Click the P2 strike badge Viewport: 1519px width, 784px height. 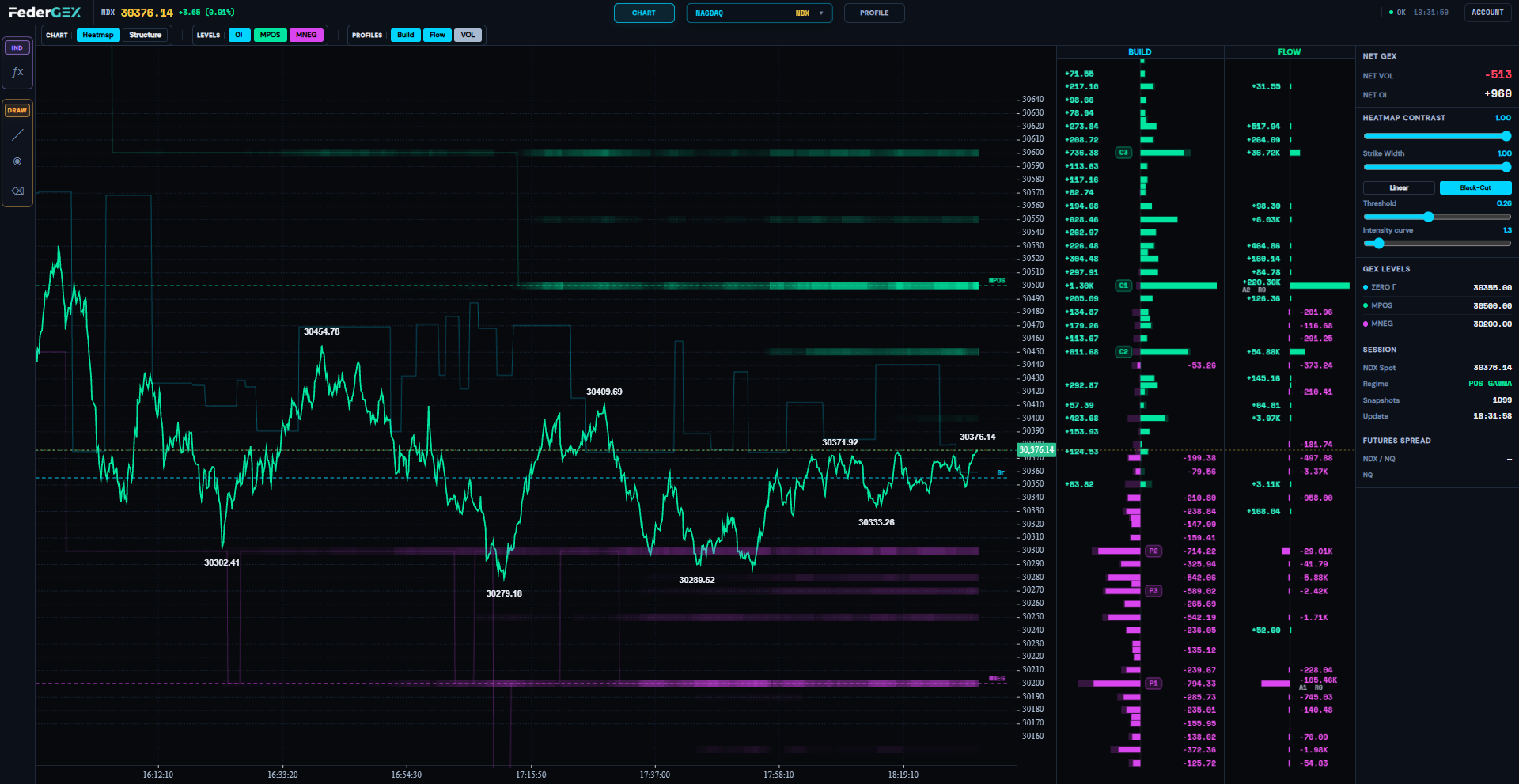point(1153,551)
